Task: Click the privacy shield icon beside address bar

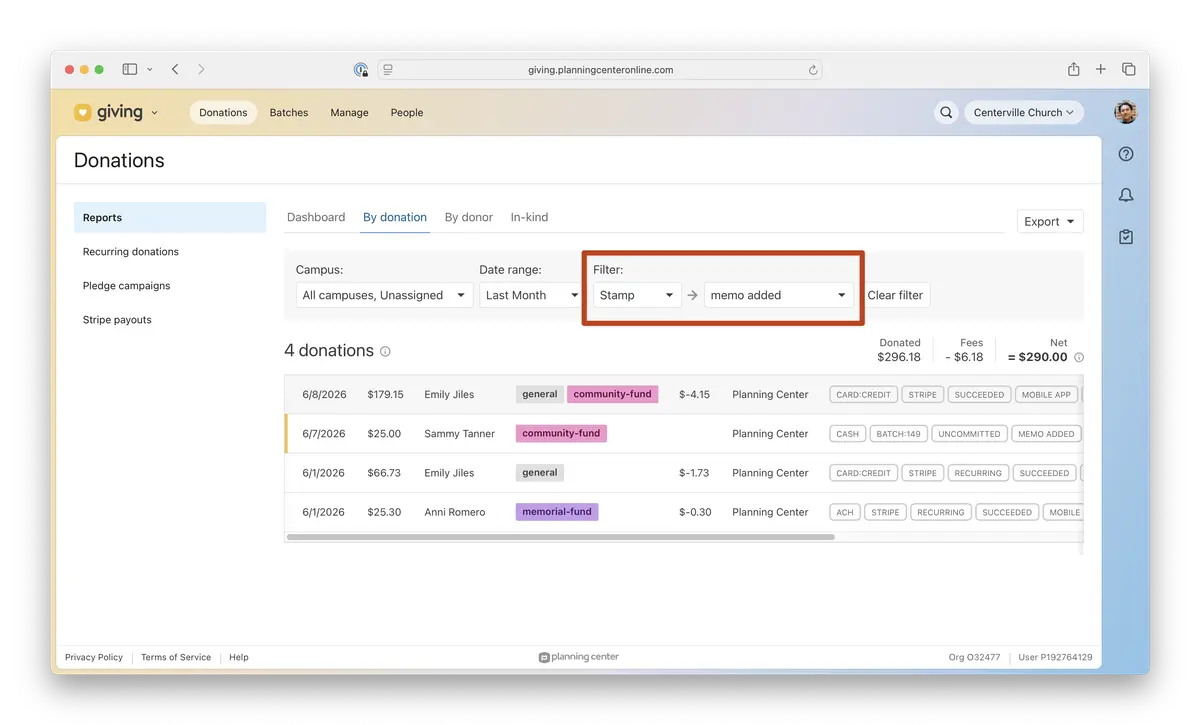Action: point(361,70)
